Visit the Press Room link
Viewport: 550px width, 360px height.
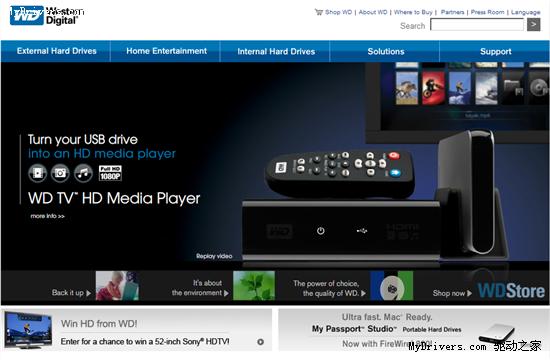[487, 12]
